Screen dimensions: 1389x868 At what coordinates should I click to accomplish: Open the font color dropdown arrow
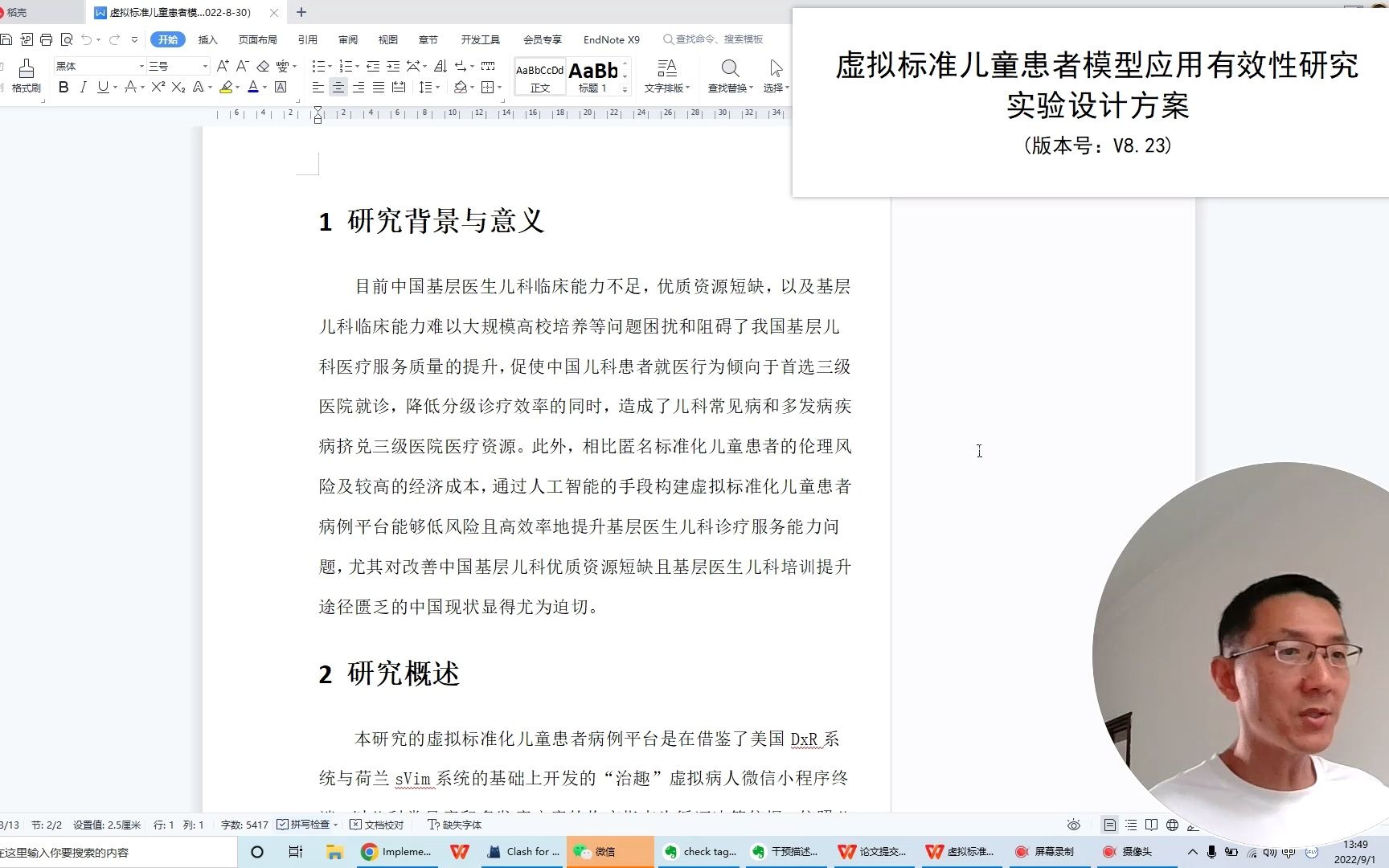264,88
